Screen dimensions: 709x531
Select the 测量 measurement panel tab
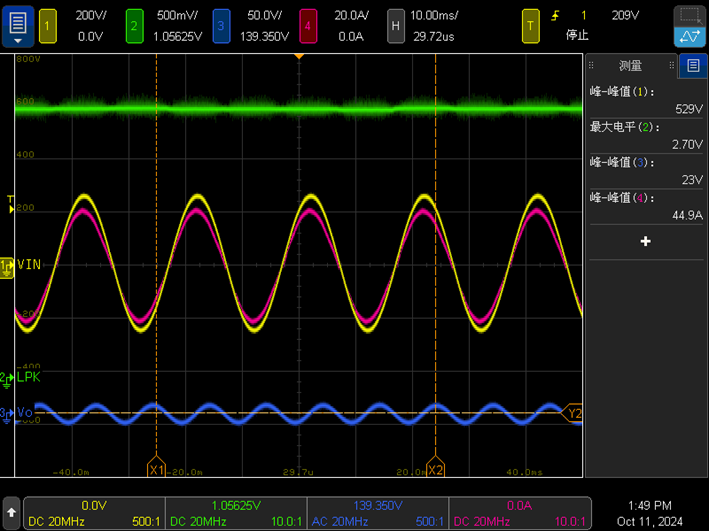pyautogui.click(x=631, y=66)
